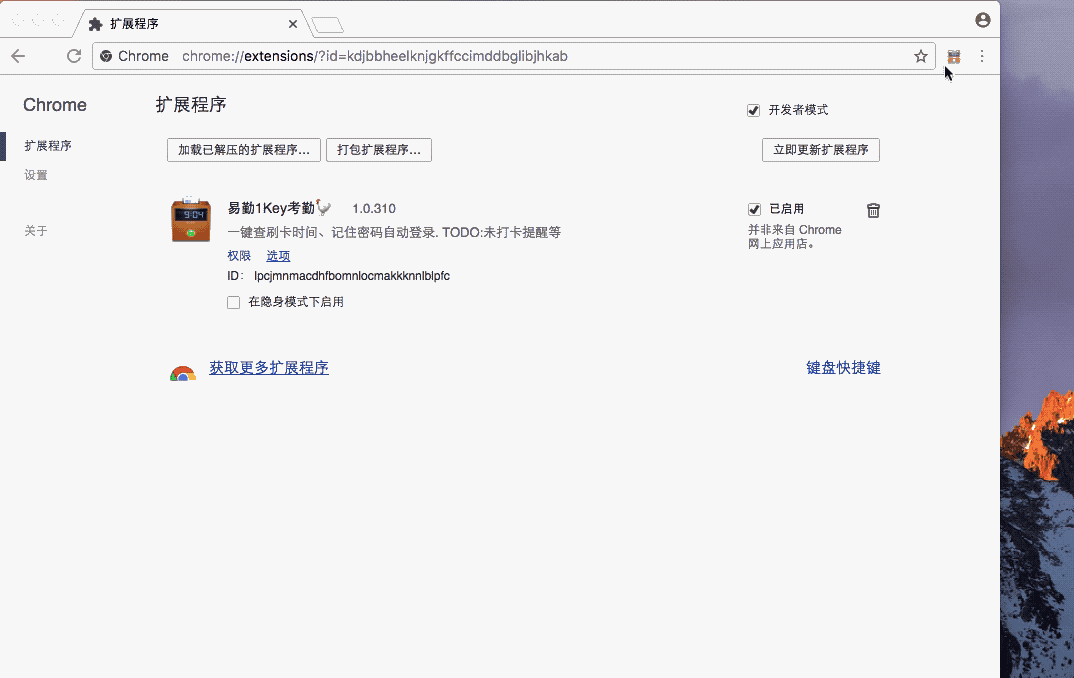The width and height of the screenshot is (1074, 678).
Task: Open 设置 in the sidebar
Action: 36,175
